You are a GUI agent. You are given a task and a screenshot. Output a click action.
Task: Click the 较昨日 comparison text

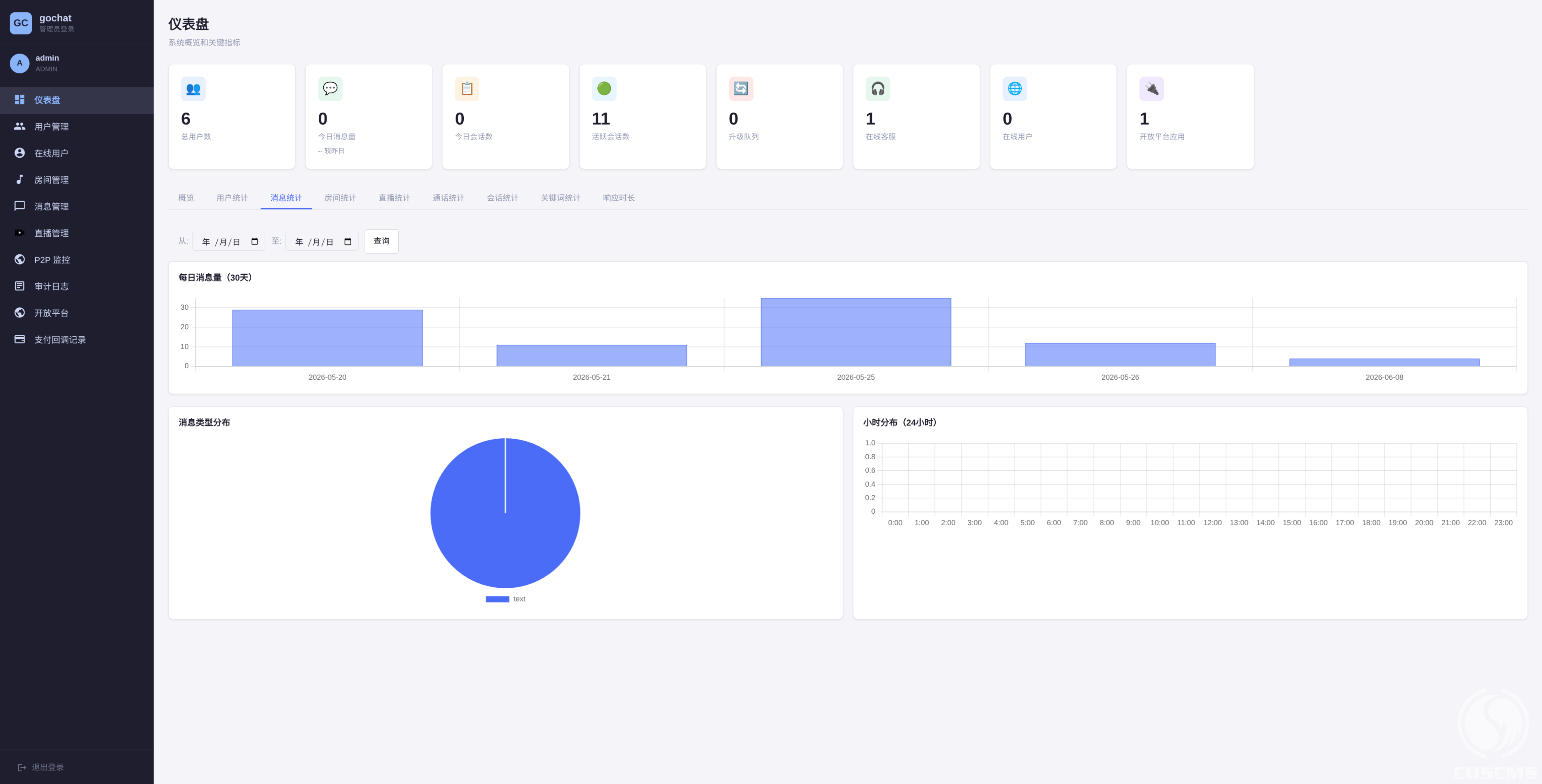(331, 151)
